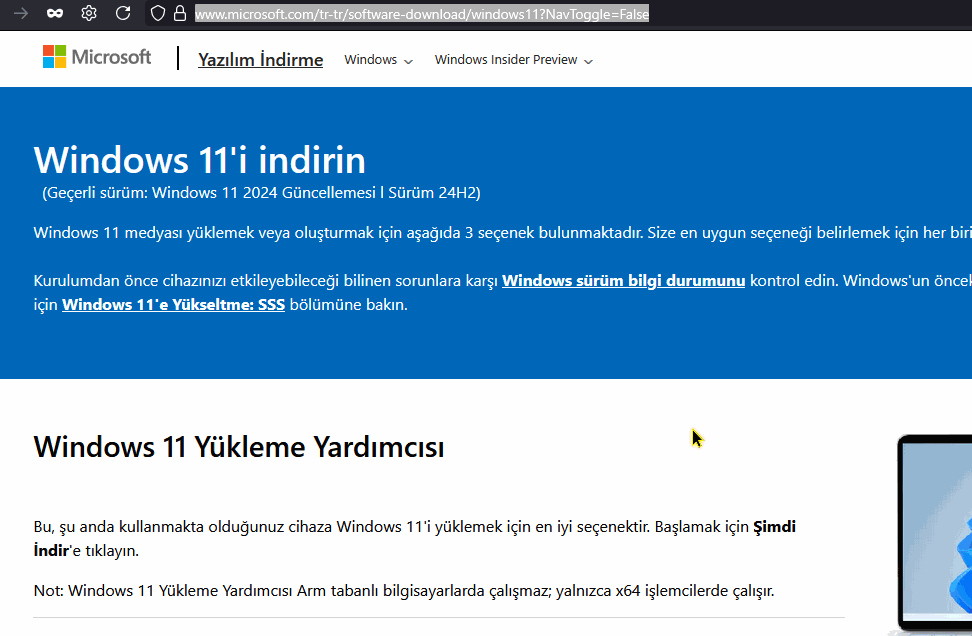Open browser settings gear icon
The width and height of the screenshot is (972, 636).
pyautogui.click(x=89, y=13)
